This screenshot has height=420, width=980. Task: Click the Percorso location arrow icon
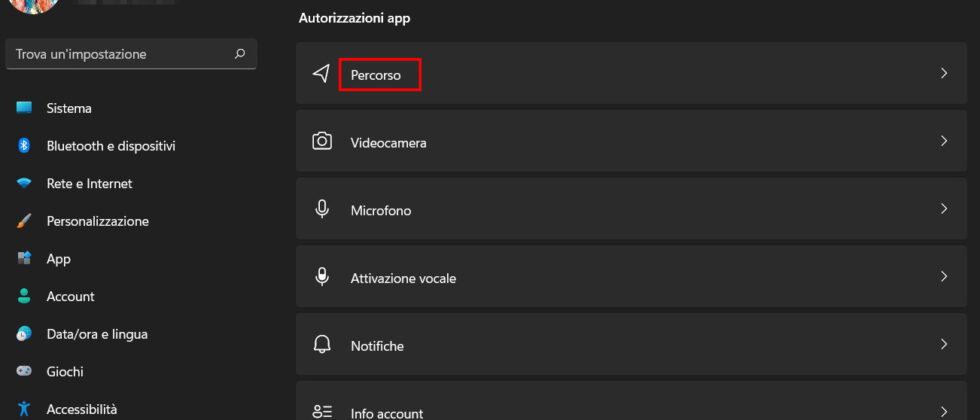coord(321,74)
